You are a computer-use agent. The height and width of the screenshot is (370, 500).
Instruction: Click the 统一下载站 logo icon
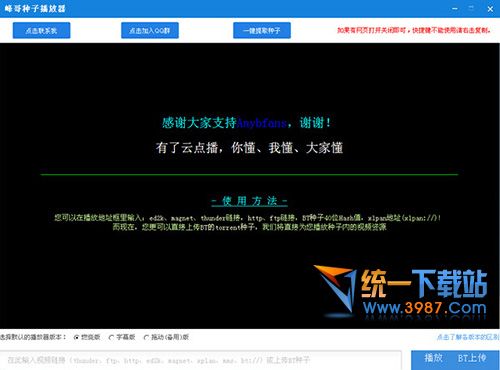335,289
